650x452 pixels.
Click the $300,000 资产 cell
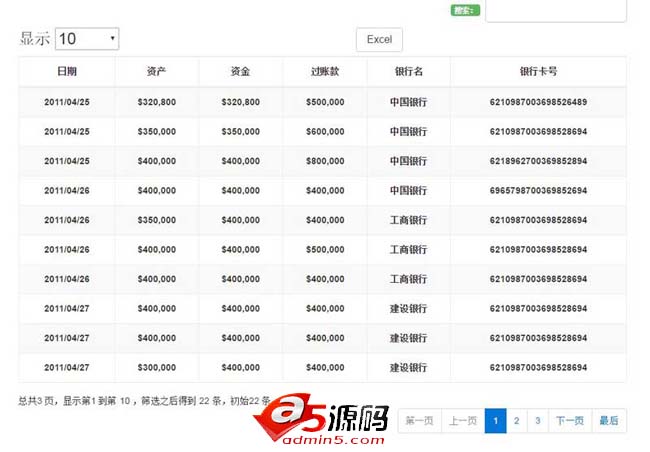pos(157,367)
